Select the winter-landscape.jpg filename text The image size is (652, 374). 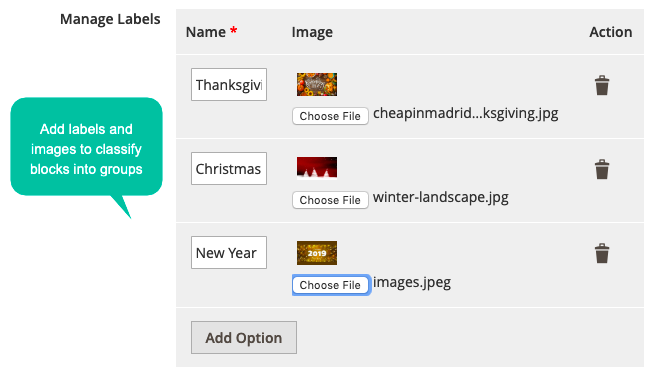click(x=440, y=197)
